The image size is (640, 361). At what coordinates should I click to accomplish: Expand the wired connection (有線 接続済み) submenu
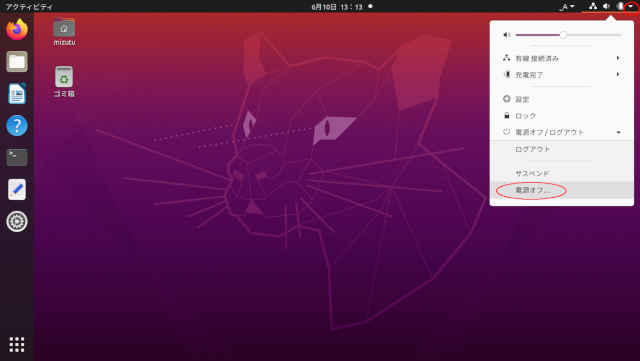[562, 58]
